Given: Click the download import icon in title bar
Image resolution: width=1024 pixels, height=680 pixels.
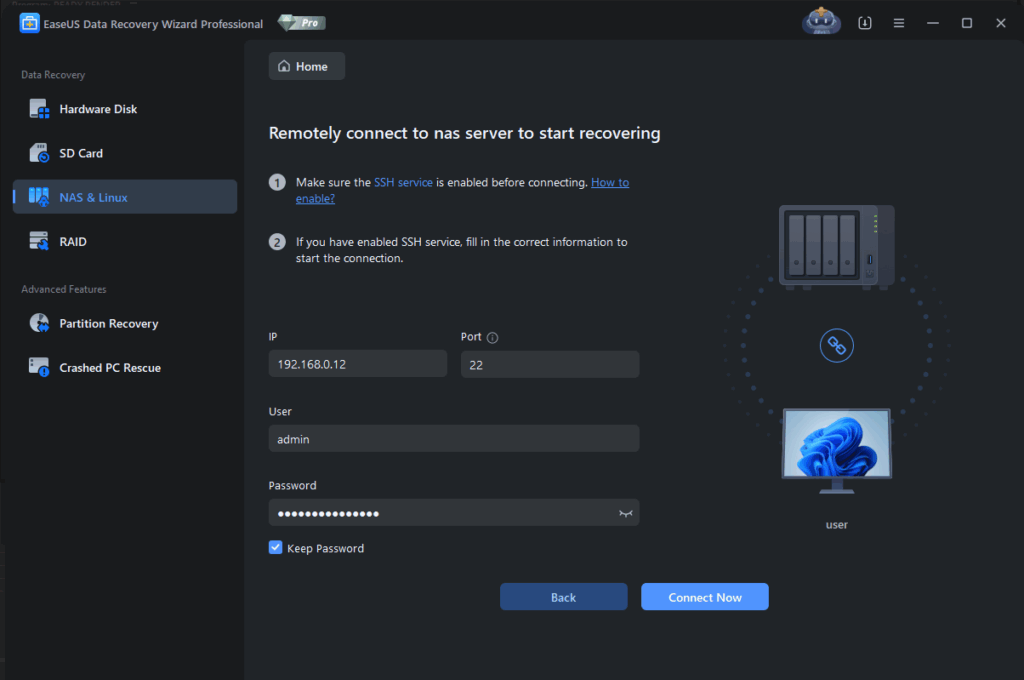Looking at the screenshot, I should click(x=865, y=24).
